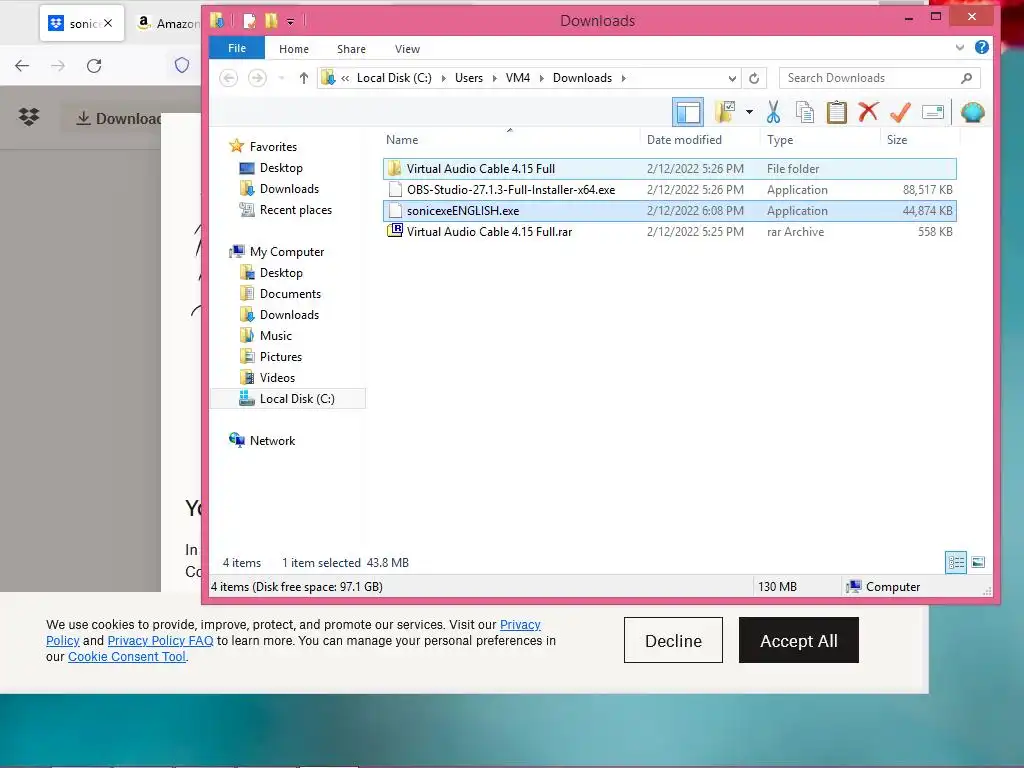Image resolution: width=1024 pixels, height=768 pixels.
Task: Select sonicexeENGLISH.exe file
Action: pos(670,210)
